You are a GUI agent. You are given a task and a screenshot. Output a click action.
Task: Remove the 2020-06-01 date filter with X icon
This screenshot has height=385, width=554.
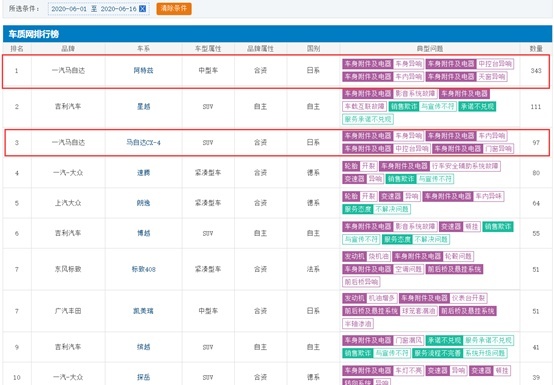tap(142, 9)
